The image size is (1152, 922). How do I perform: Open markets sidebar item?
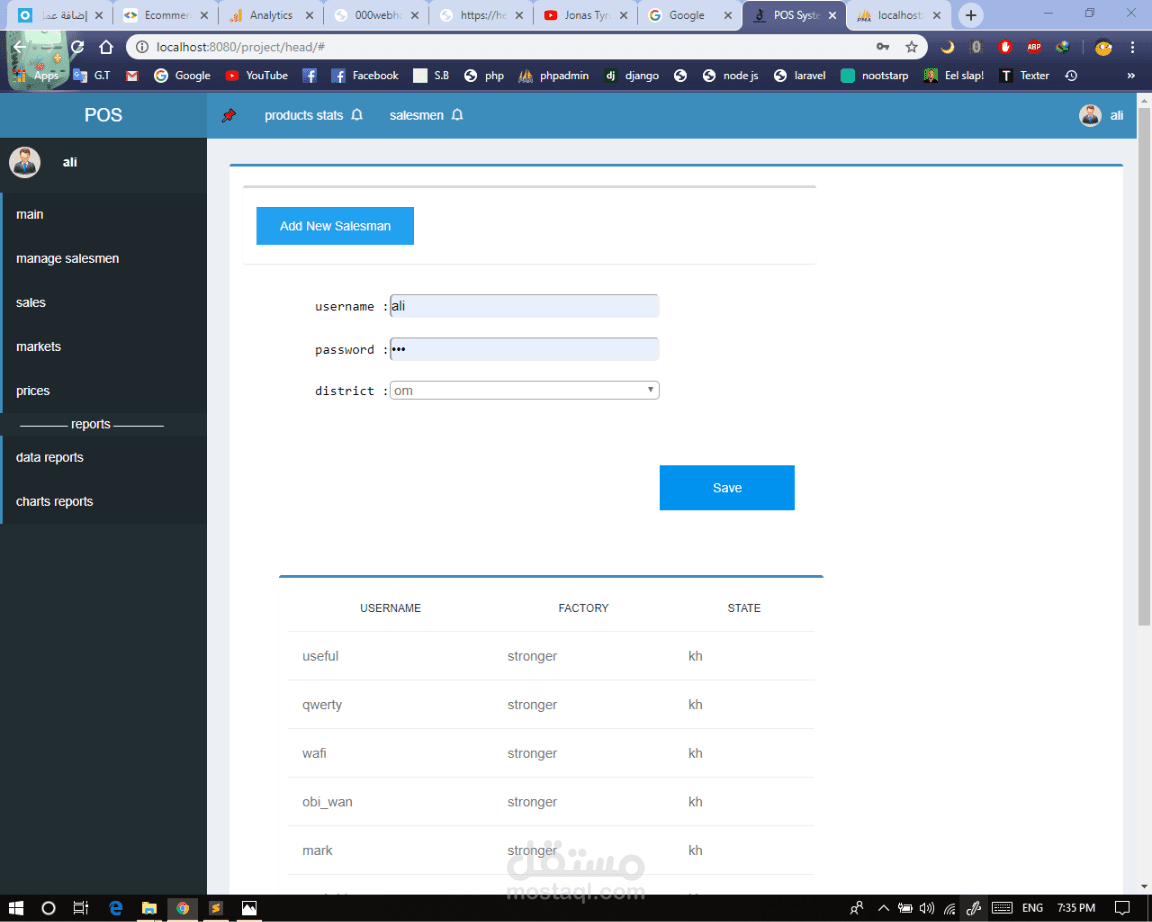pos(104,347)
